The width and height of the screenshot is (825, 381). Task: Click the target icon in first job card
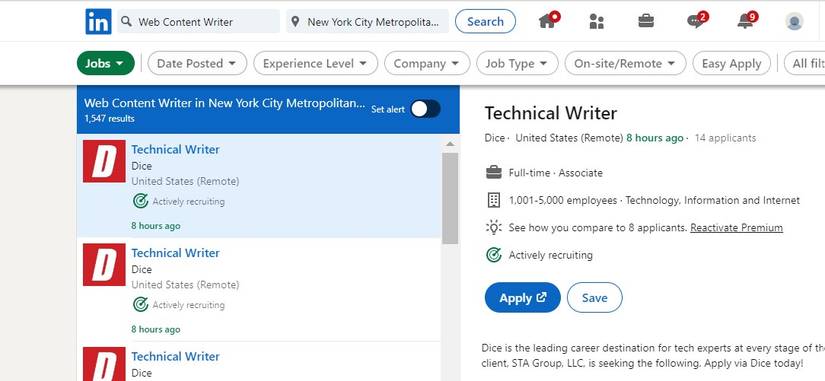point(140,201)
